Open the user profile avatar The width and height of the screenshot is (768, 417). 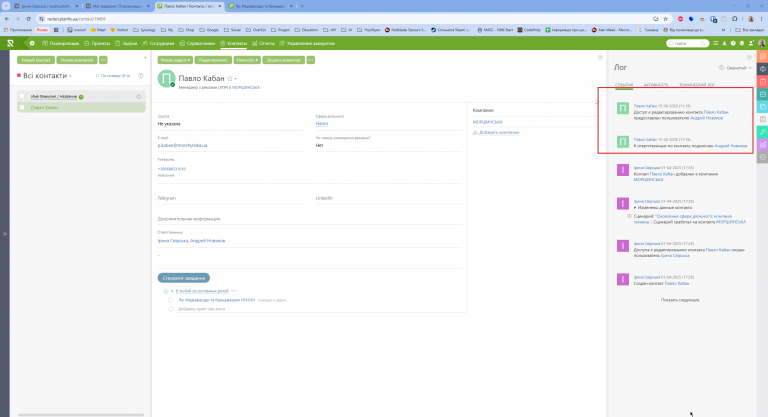(x=762, y=43)
